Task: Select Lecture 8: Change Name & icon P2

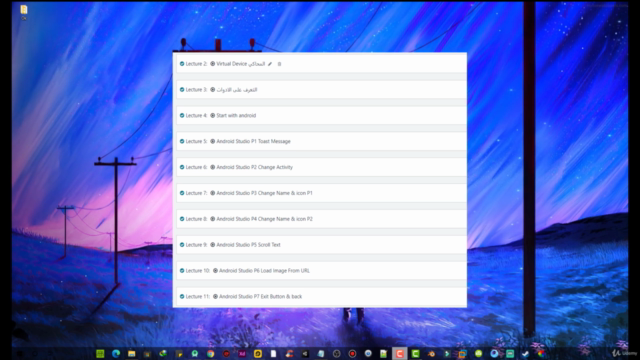Action: coord(322,219)
